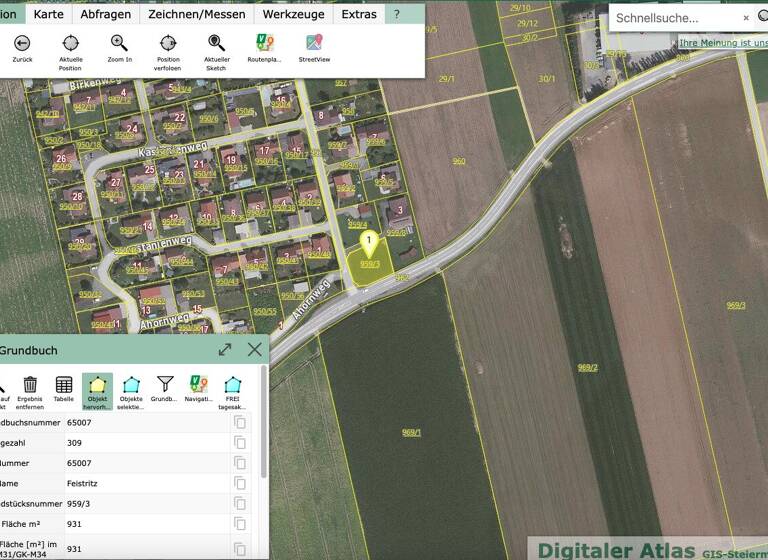Click the FREI tagesaktuell polygon icon
The image size is (768, 560).
click(x=233, y=385)
